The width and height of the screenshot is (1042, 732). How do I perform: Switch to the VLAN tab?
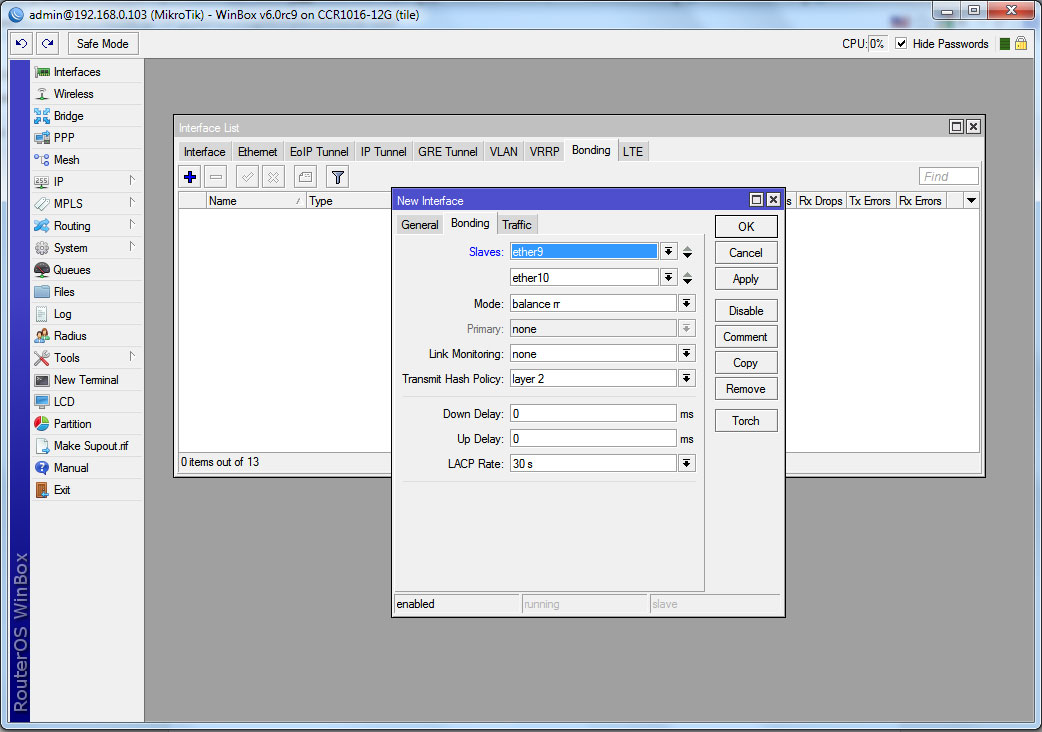[x=503, y=151]
